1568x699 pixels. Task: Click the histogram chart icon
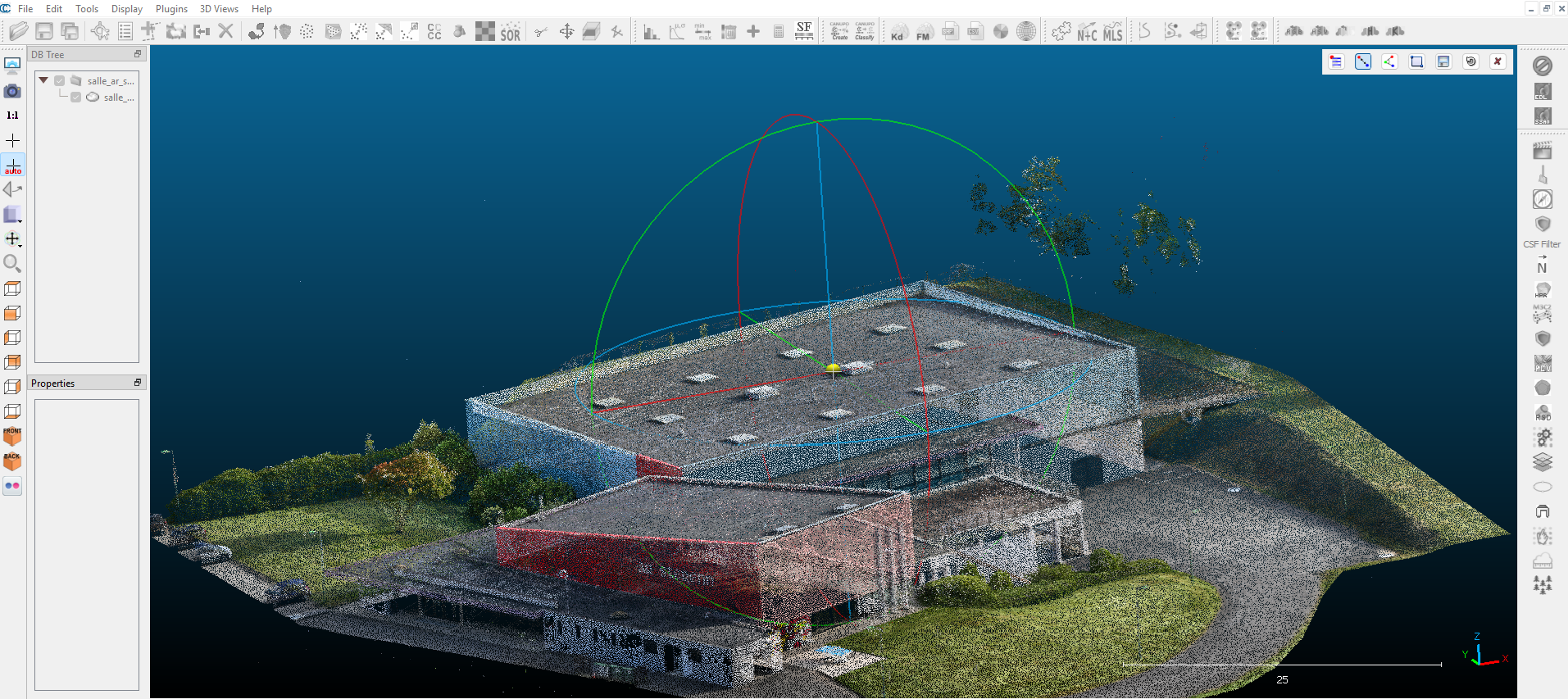[x=652, y=31]
